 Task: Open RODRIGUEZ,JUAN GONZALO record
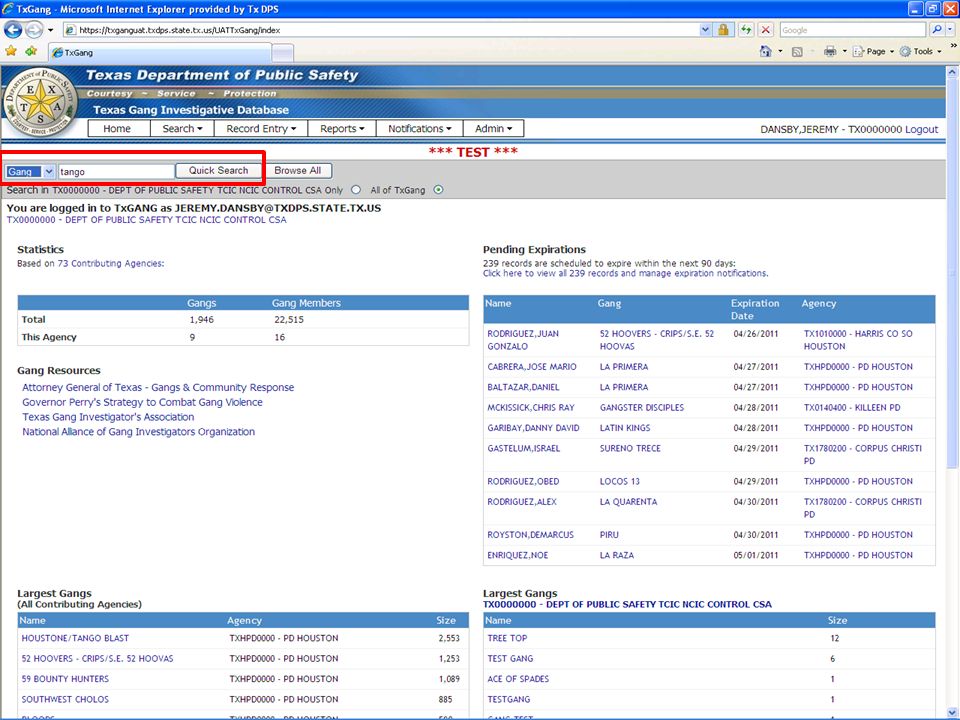coord(523,340)
